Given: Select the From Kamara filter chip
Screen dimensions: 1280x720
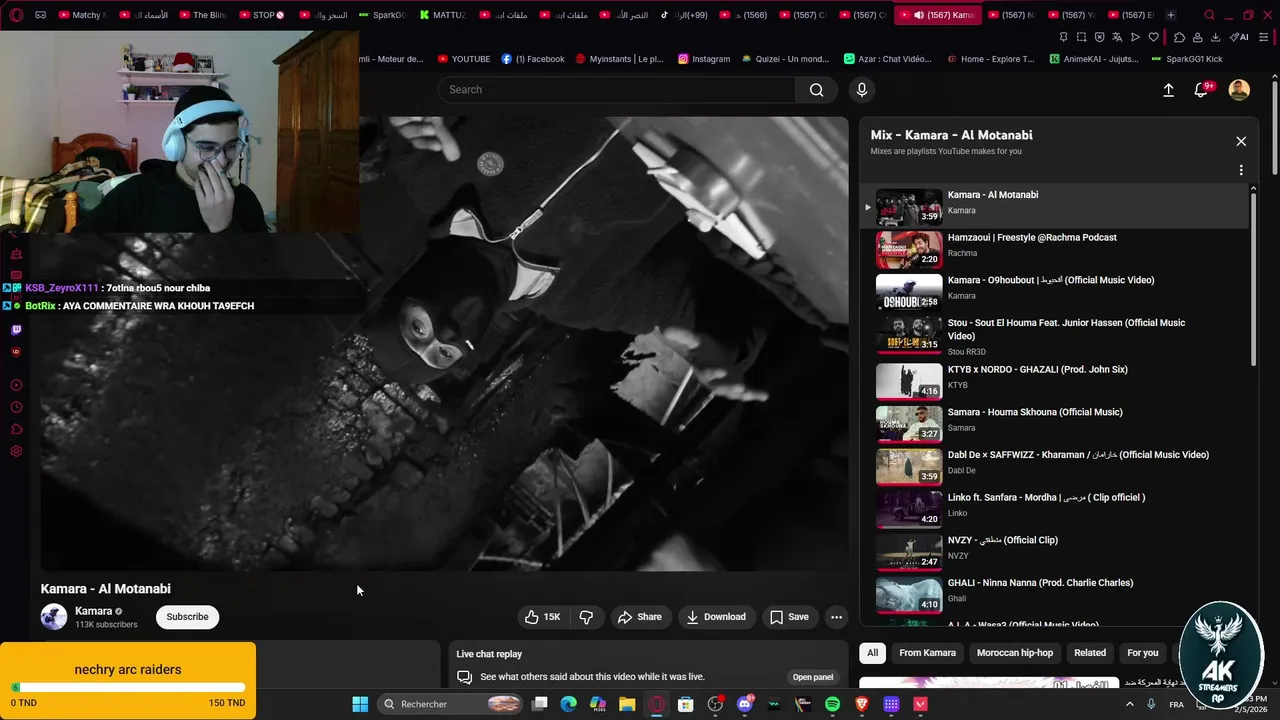Looking at the screenshot, I should click(927, 653).
